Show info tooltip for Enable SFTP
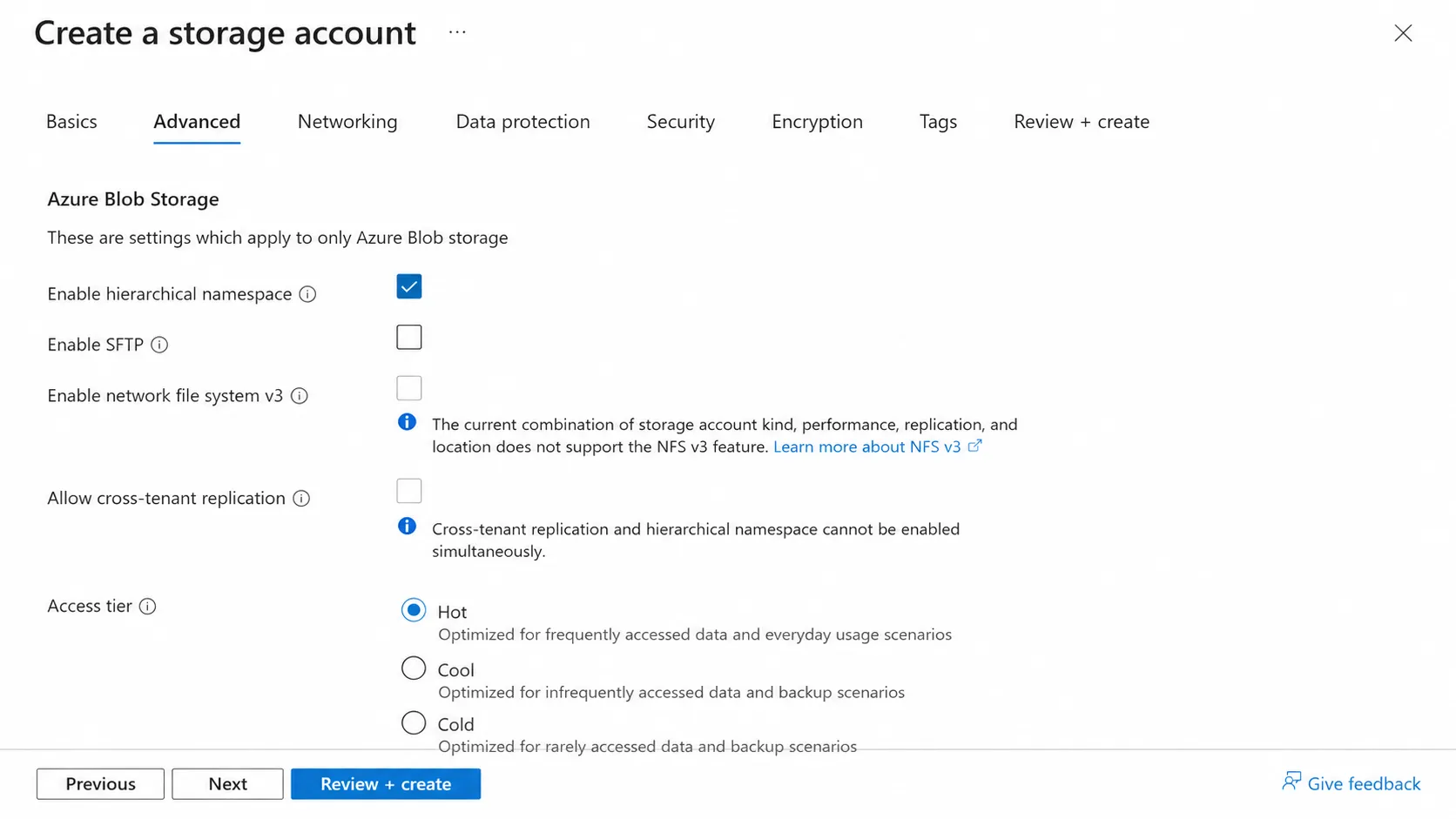The width and height of the screenshot is (1456, 819). click(x=159, y=345)
